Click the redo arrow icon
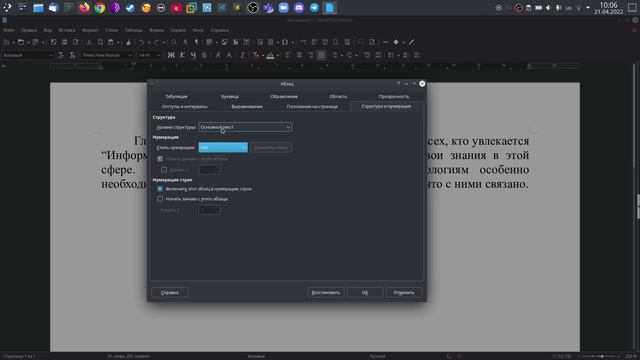Image resolution: width=640 pixels, height=360 pixels. 156,42
